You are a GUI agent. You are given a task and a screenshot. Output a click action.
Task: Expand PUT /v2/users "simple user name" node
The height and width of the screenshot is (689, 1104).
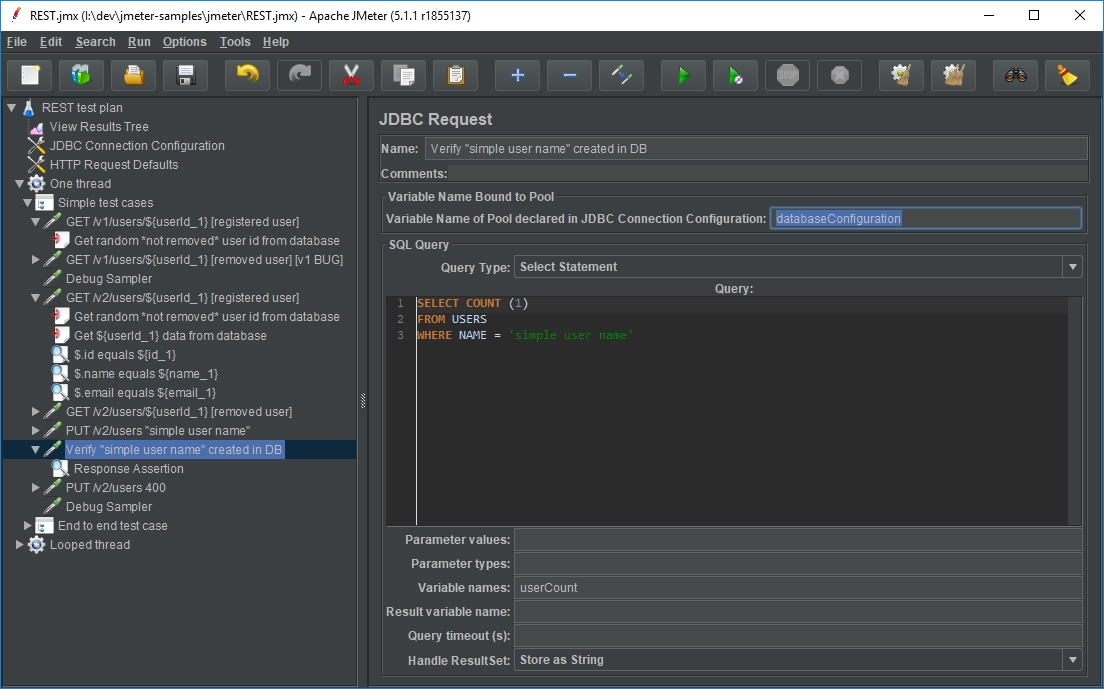tap(36, 431)
